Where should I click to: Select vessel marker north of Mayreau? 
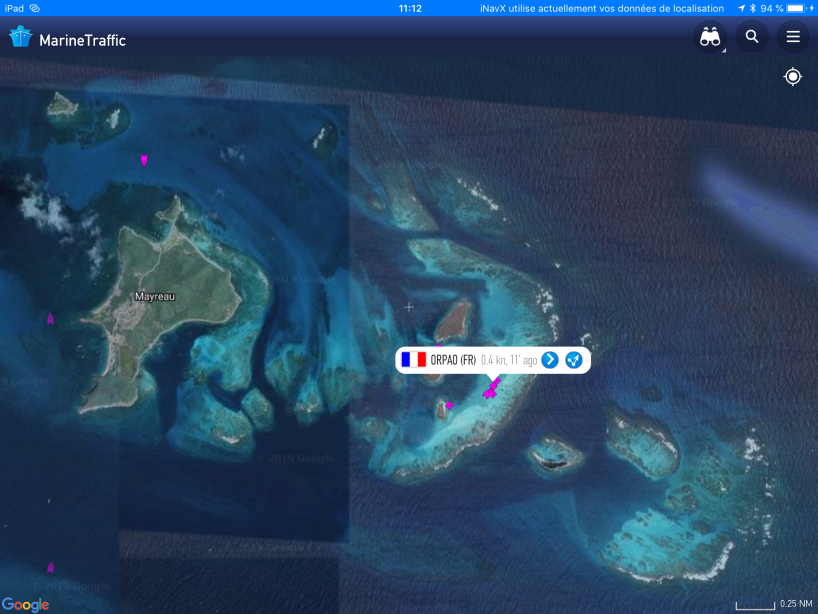(144, 159)
